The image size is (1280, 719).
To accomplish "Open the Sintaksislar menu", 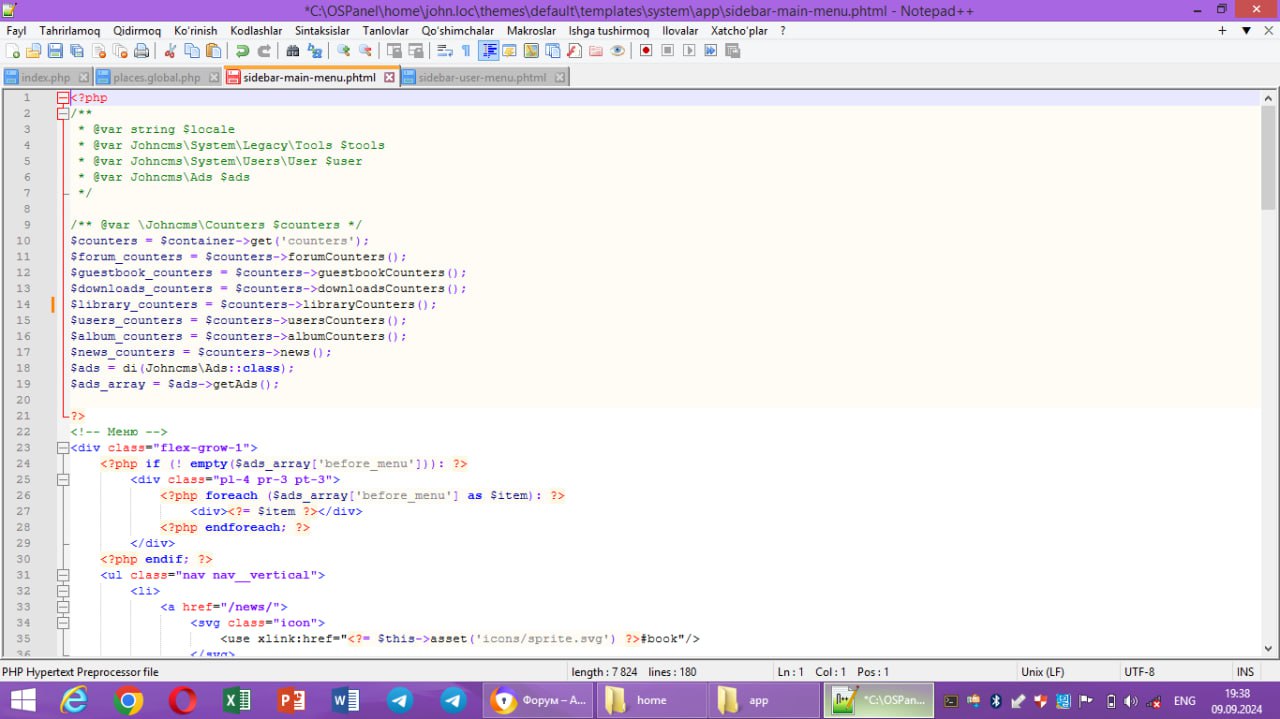I will [322, 31].
